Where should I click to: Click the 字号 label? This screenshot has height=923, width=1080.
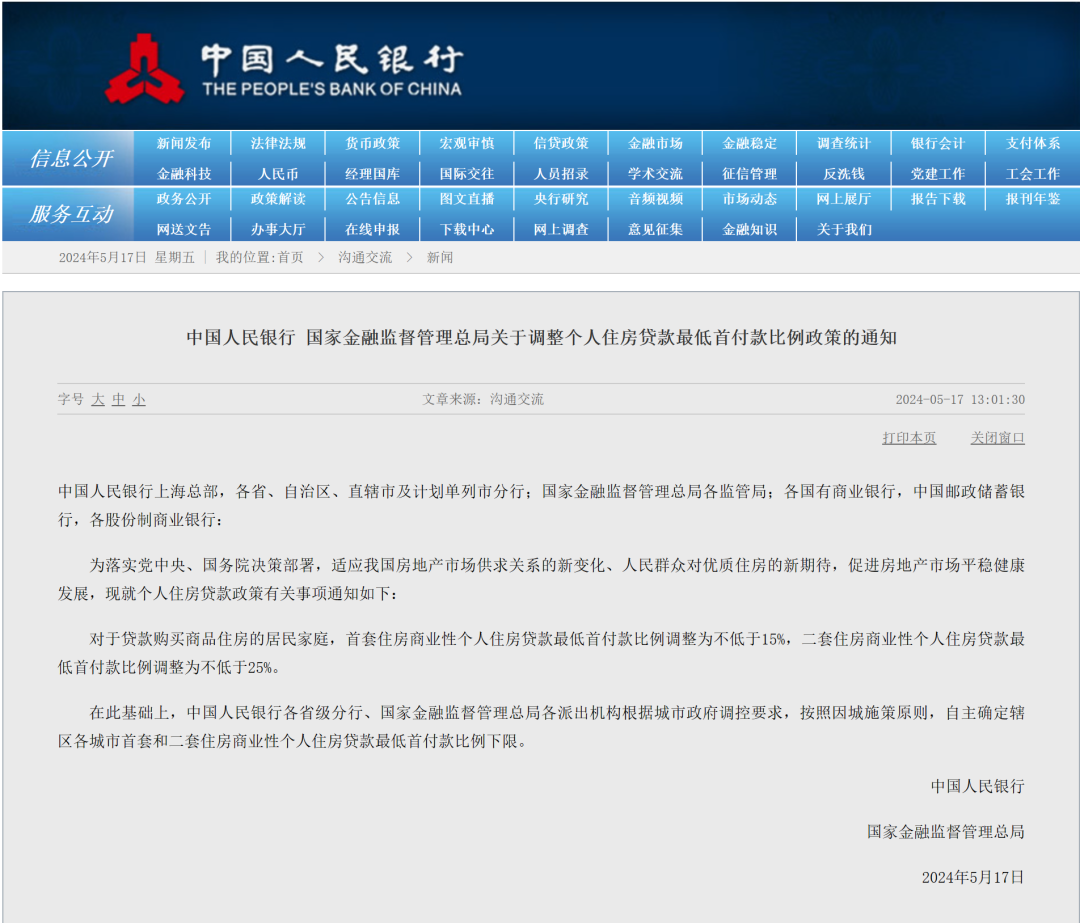[70, 400]
